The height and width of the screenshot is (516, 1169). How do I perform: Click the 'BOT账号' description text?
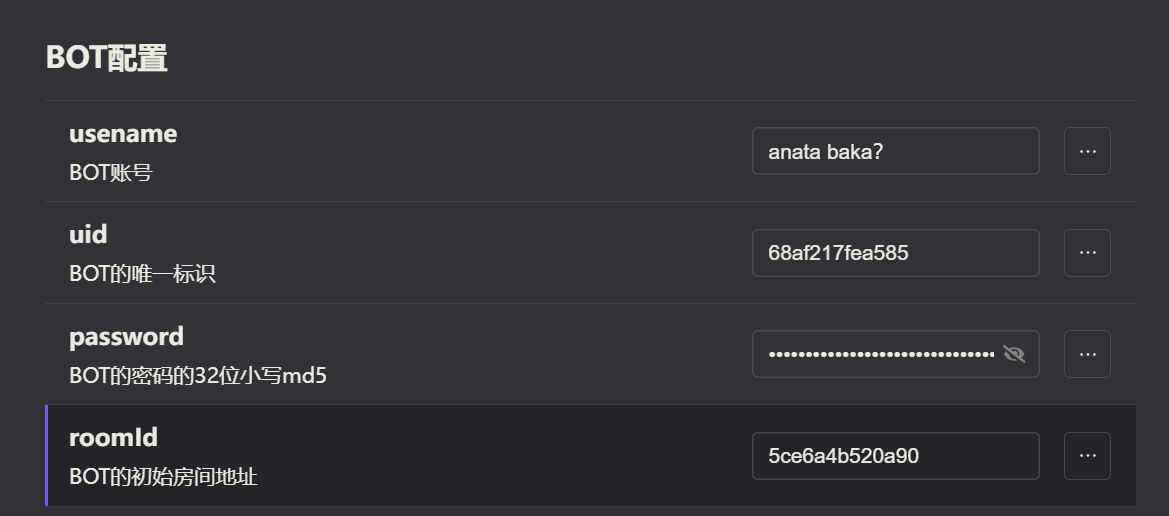(110, 173)
